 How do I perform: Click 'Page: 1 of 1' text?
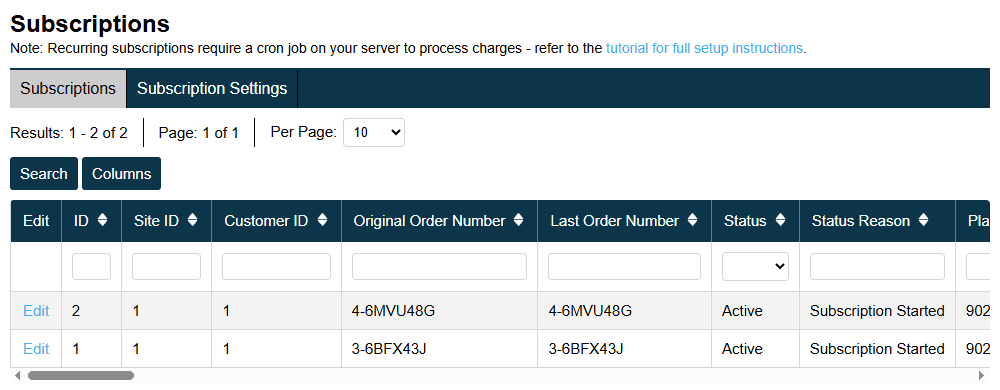(199, 133)
